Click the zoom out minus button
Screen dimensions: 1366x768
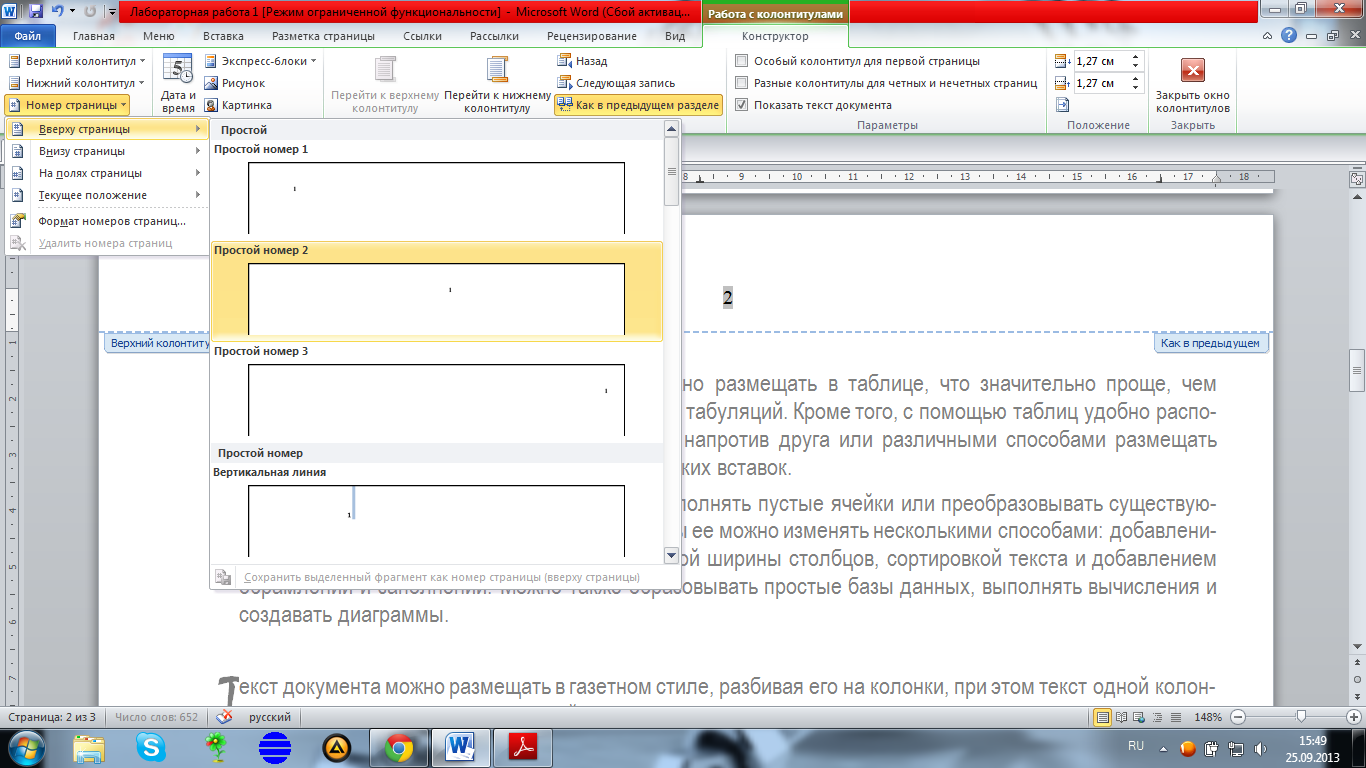pyautogui.click(x=1238, y=717)
